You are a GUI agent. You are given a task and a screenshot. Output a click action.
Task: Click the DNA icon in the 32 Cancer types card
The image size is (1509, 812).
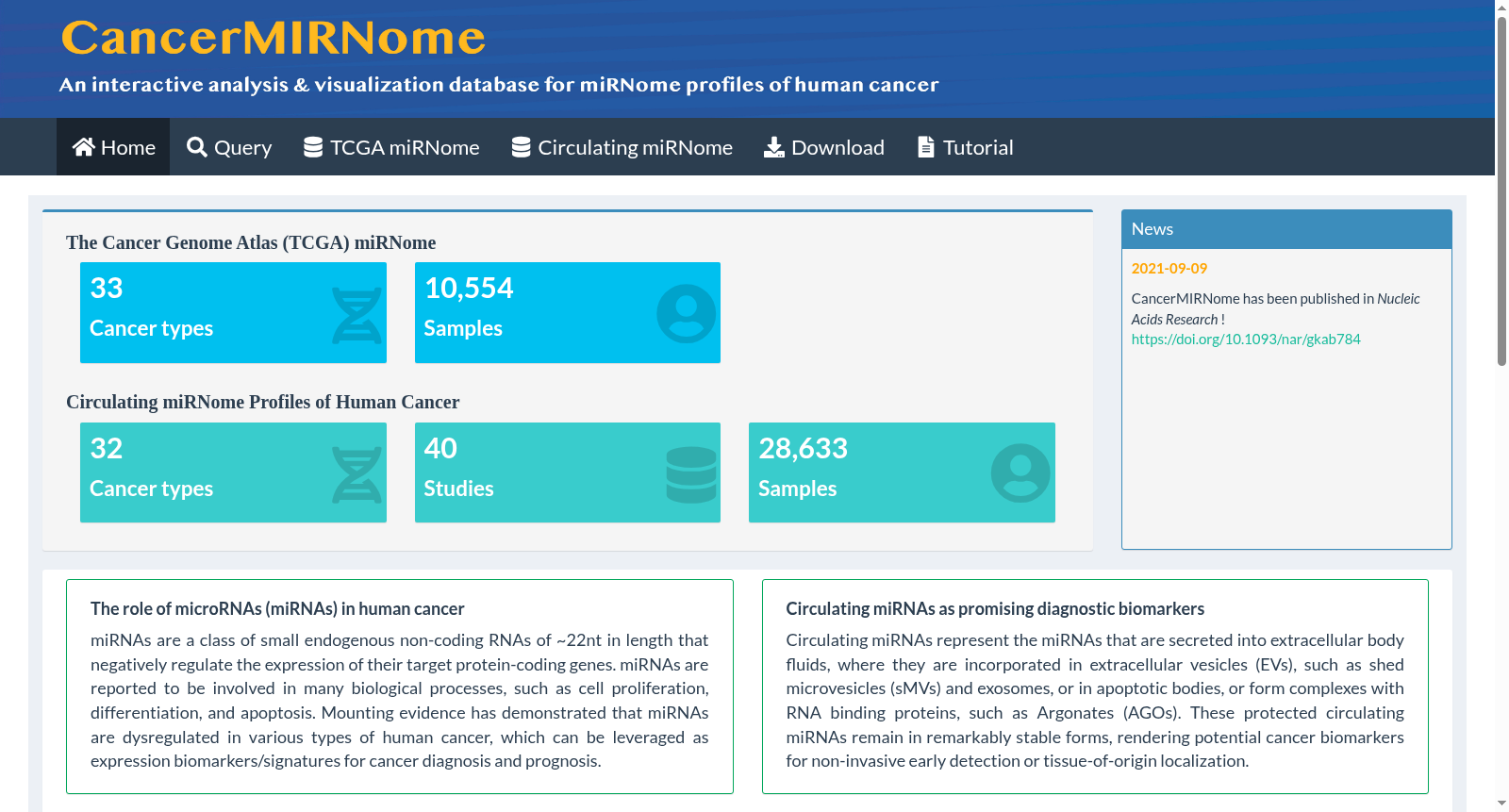357,475
